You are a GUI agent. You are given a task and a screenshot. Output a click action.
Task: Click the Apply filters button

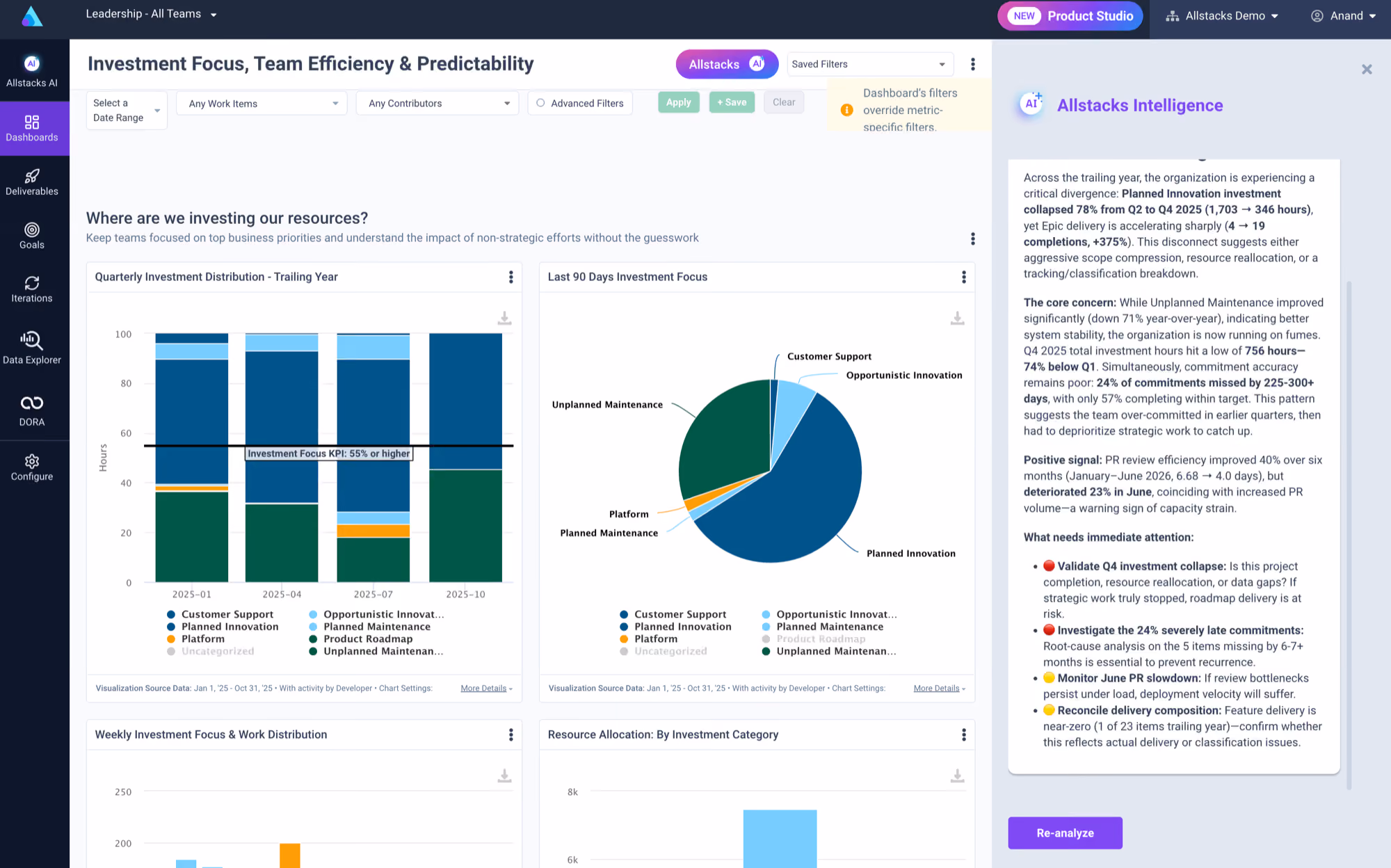point(678,102)
